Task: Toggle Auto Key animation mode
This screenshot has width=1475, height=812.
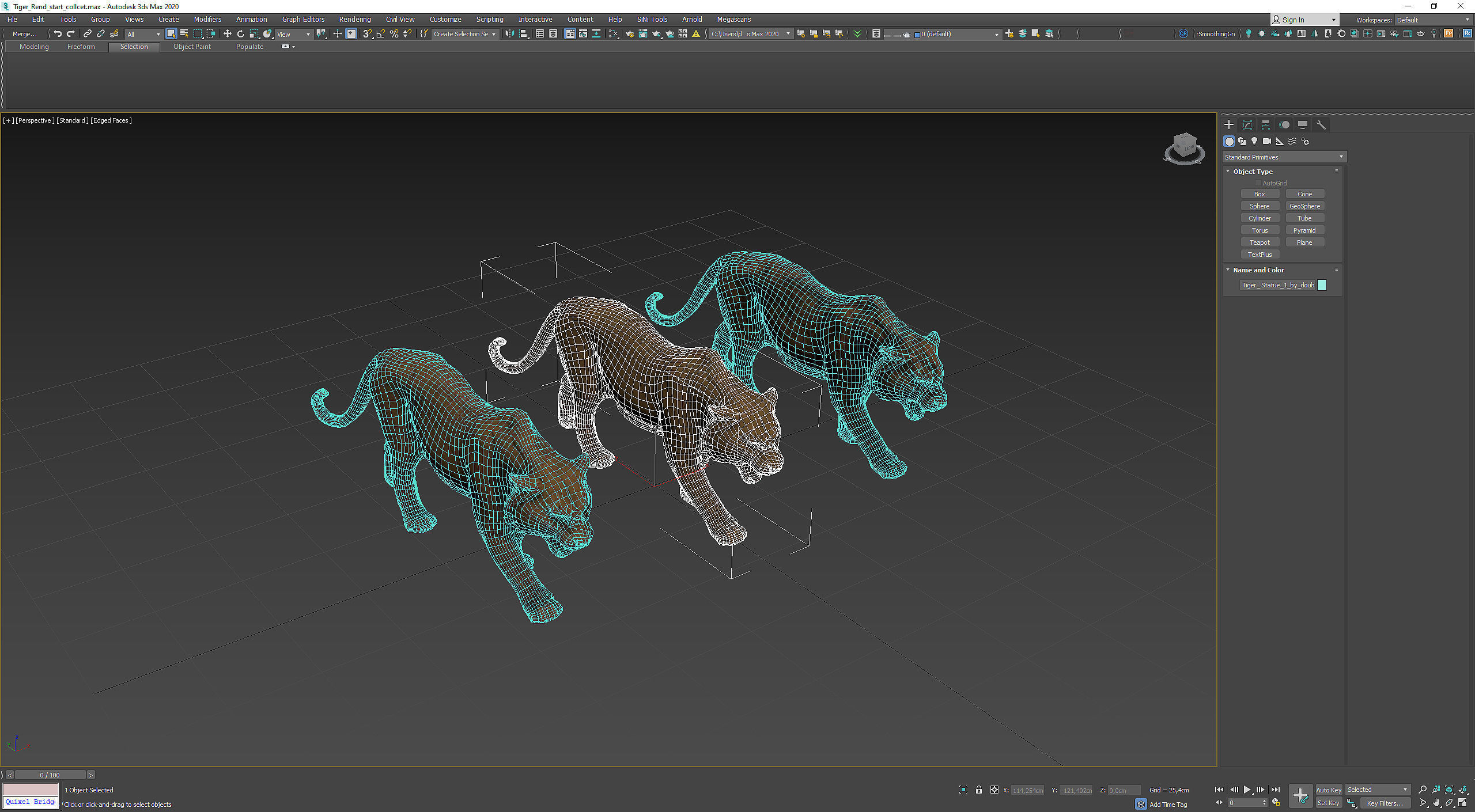Action: (x=1328, y=790)
